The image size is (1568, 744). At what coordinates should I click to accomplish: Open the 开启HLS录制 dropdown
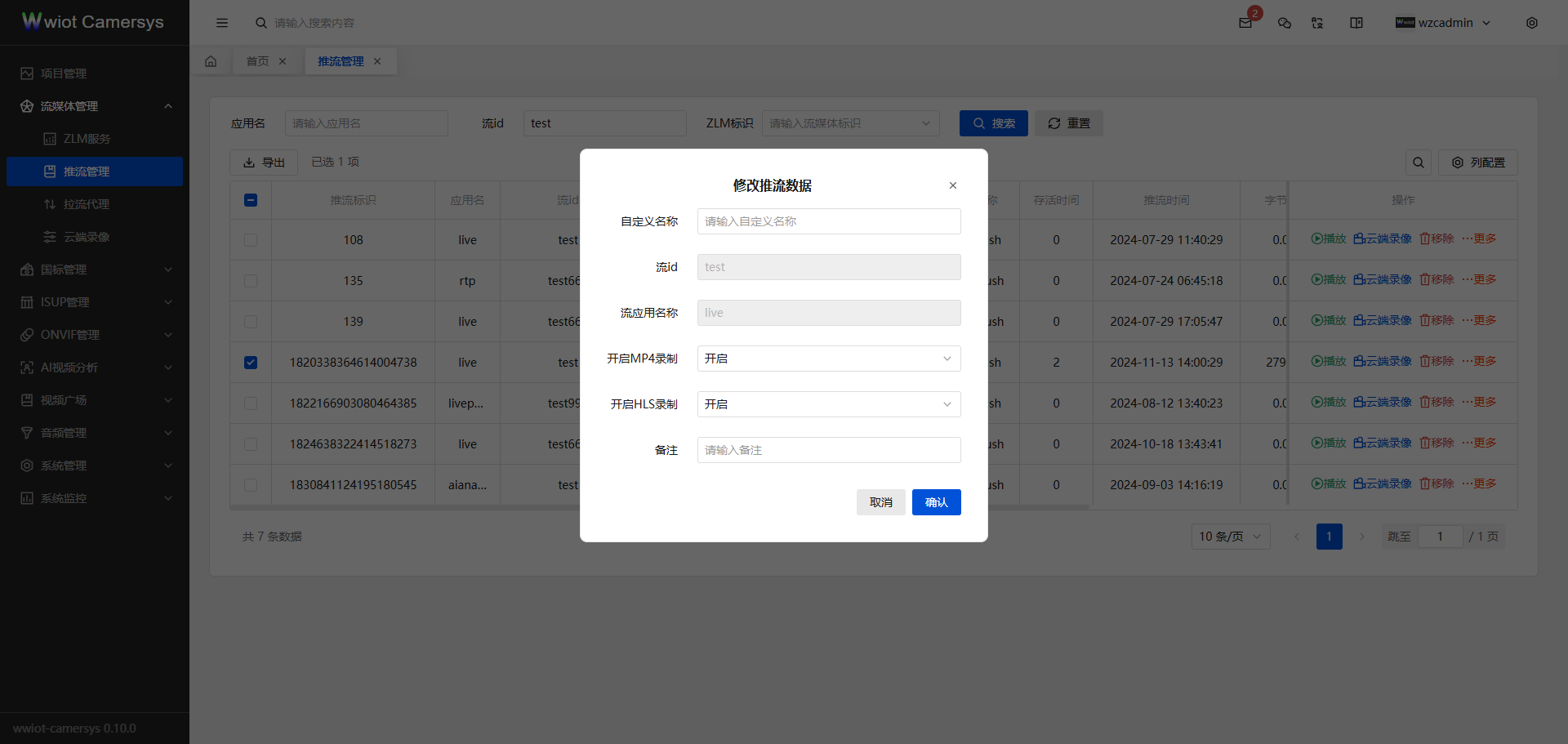(x=828, y=403)
